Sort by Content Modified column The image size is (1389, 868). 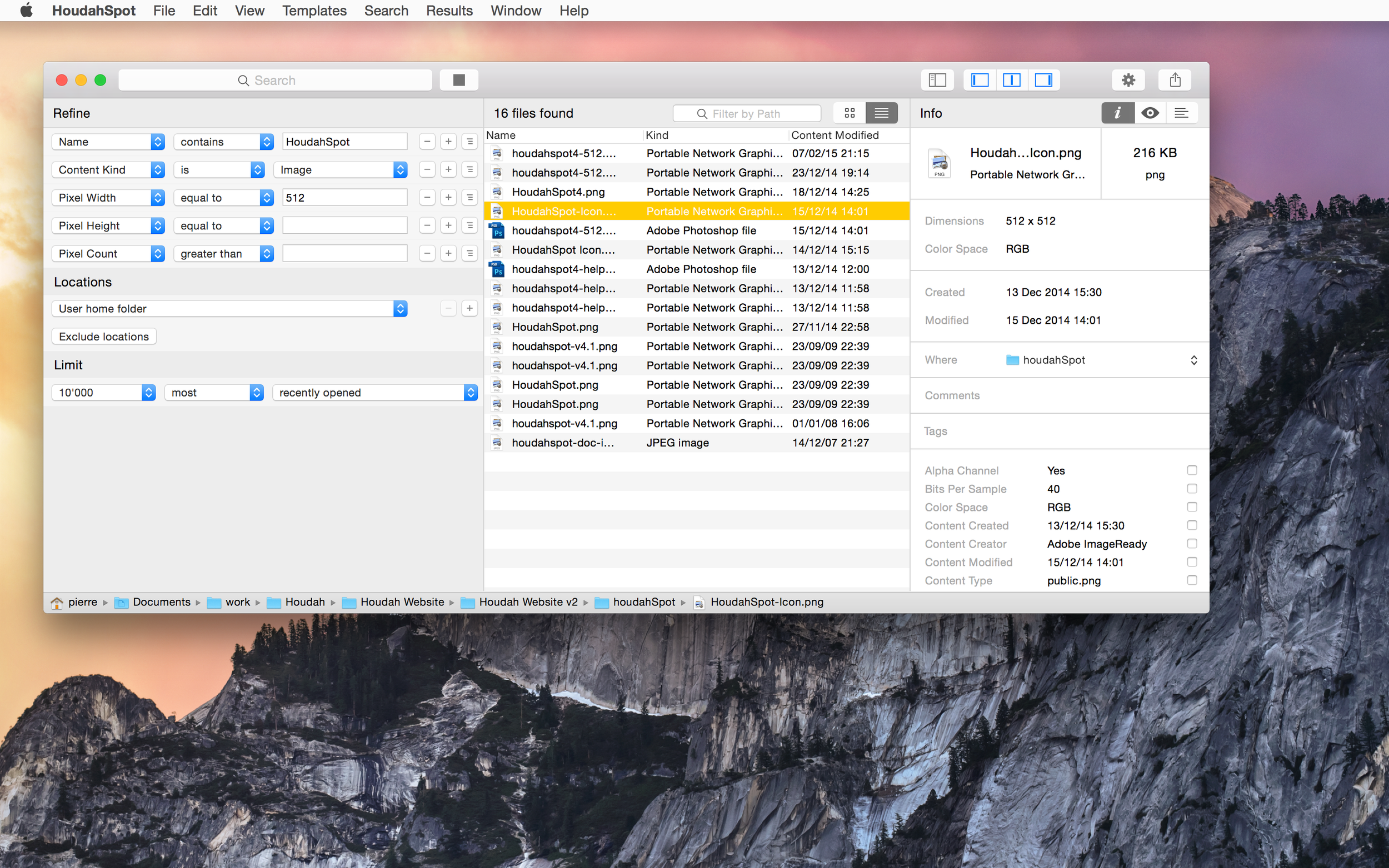tap(848, 135)
